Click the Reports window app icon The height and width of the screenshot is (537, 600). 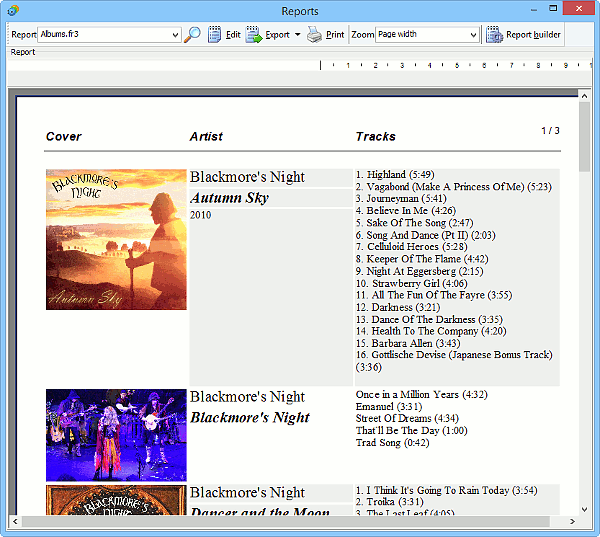click(13, 10)
